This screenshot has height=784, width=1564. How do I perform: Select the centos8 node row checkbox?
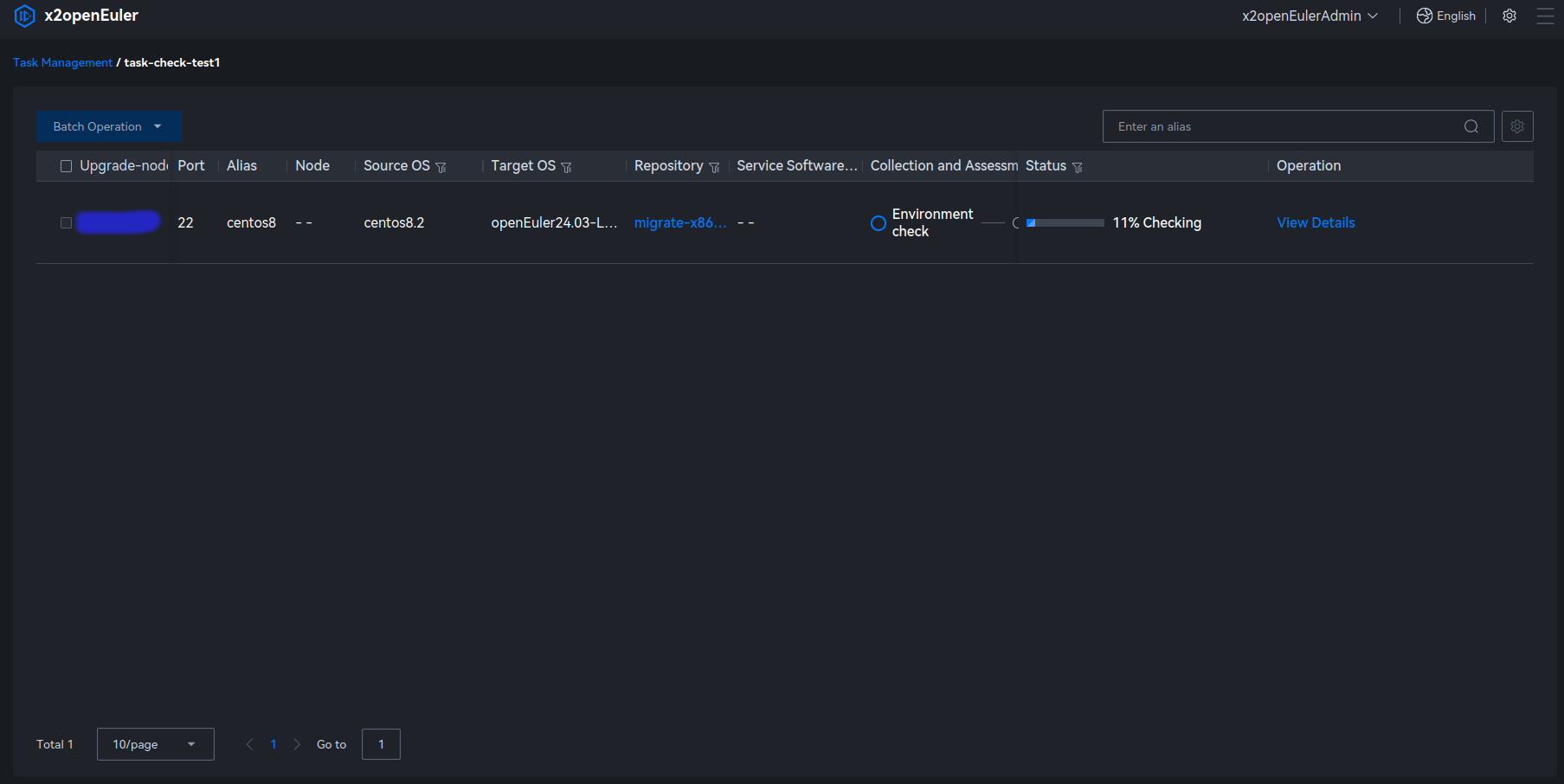pyautogui.click(x=66, y=222)
